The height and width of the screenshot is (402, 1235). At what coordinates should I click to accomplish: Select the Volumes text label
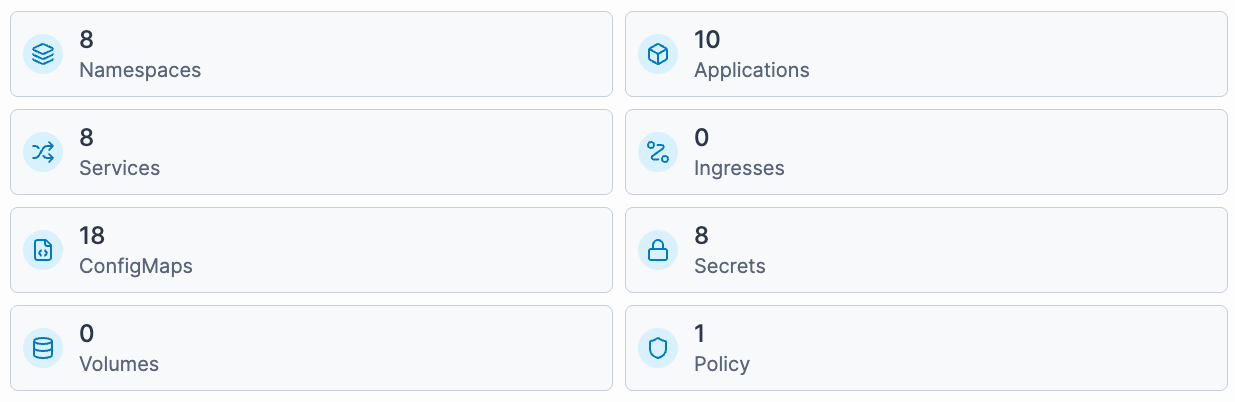click(119, 364)
